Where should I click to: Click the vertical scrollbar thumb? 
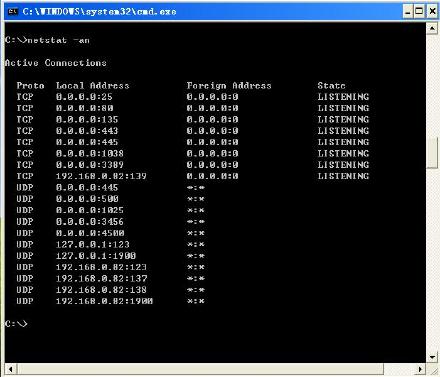(x=432, y=153)
